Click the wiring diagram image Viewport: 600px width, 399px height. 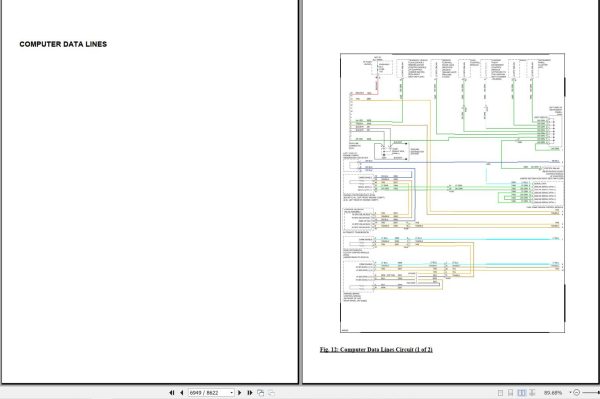point(452,193)
